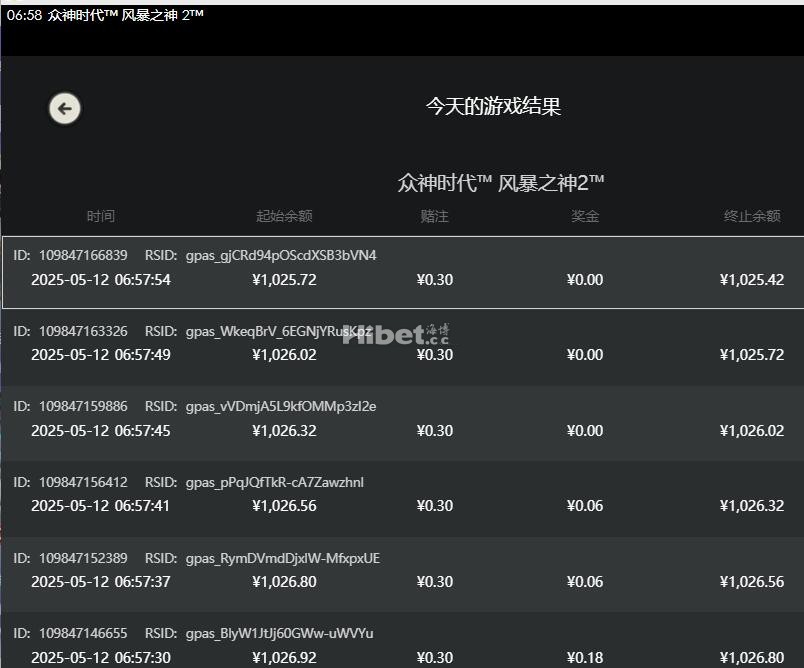Click the 终止余额 column header
The width and height of the screenshot is (804, 668).
tap(752, 216)
